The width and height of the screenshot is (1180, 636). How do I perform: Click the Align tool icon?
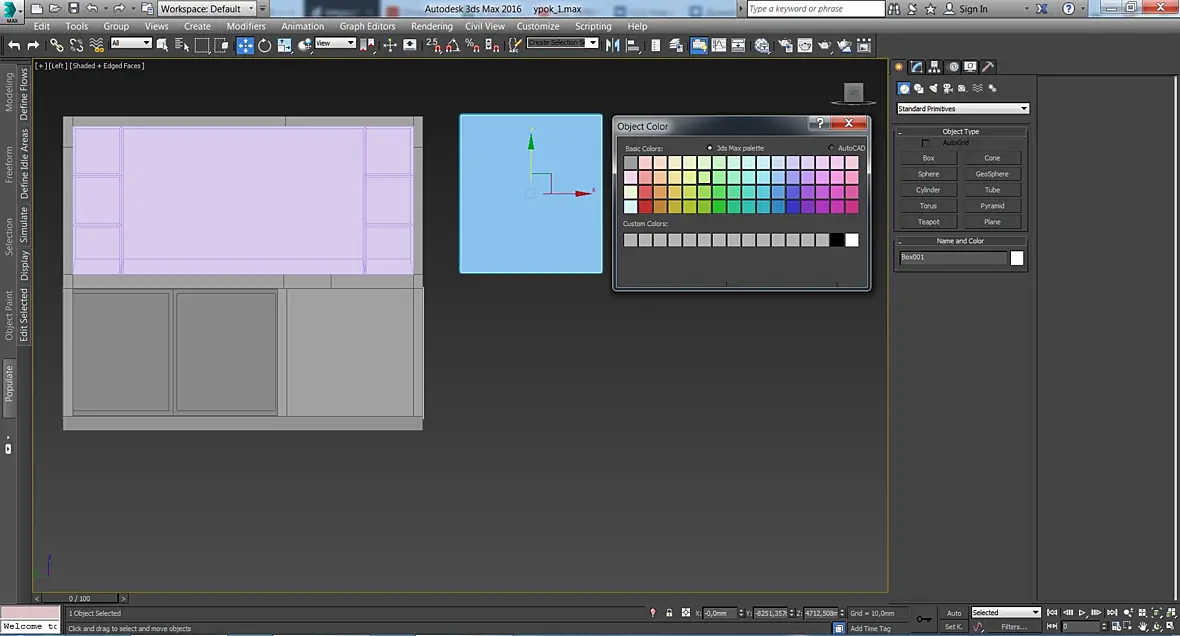click(633, 45)
